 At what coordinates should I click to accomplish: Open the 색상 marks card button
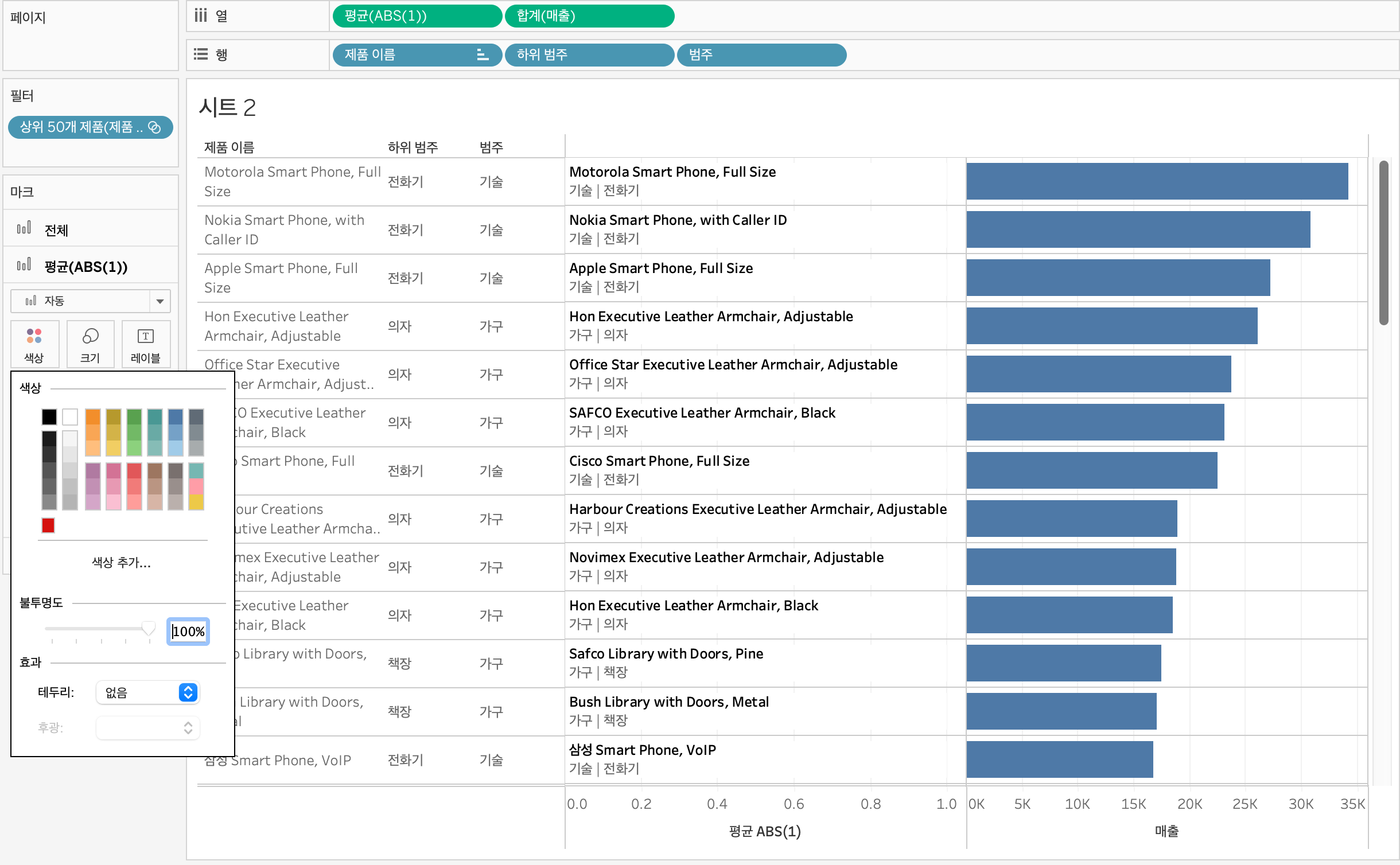(34, 344)
